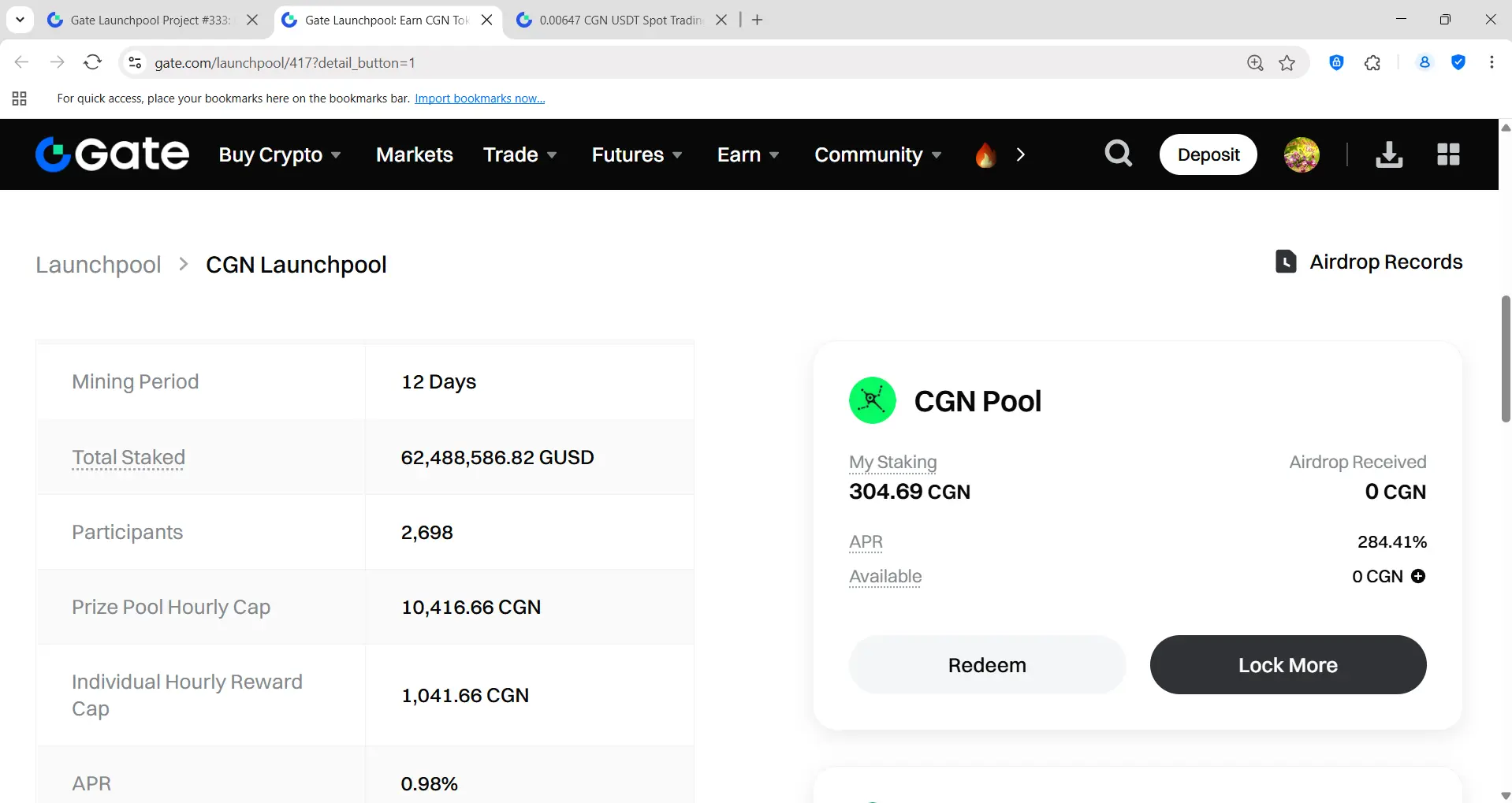Bookmark this page with the star icon
The image size is (1512, 803).
click(1287, 63)
